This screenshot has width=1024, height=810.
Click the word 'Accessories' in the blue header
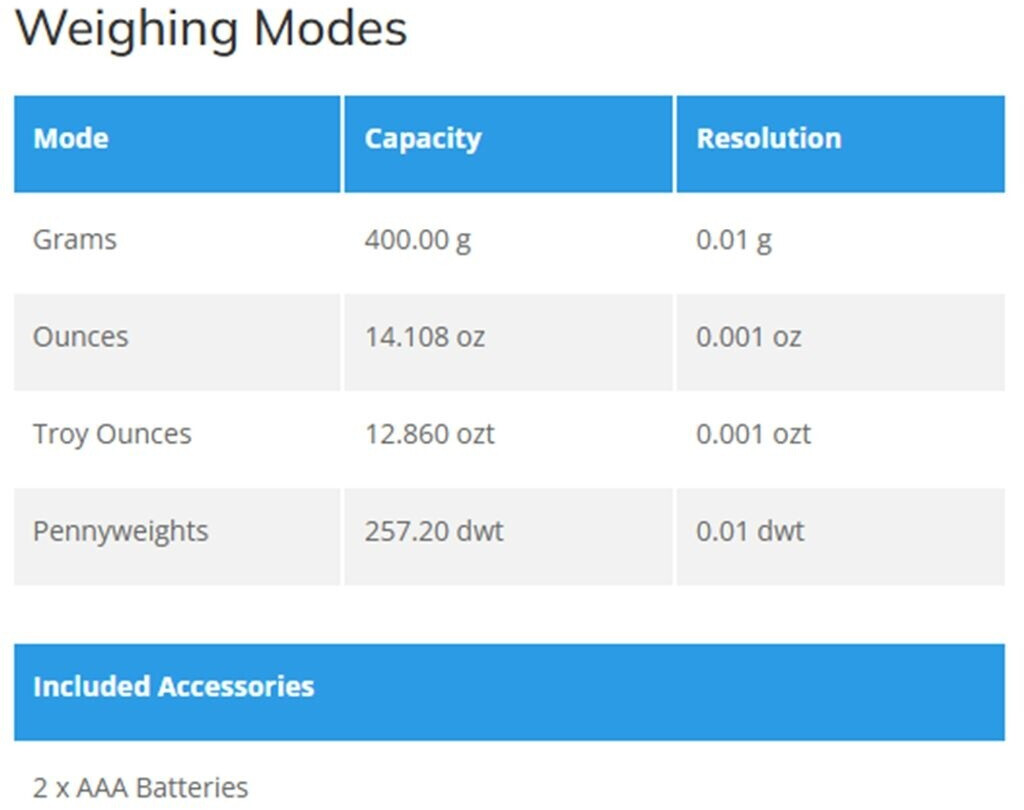[236, 687]
